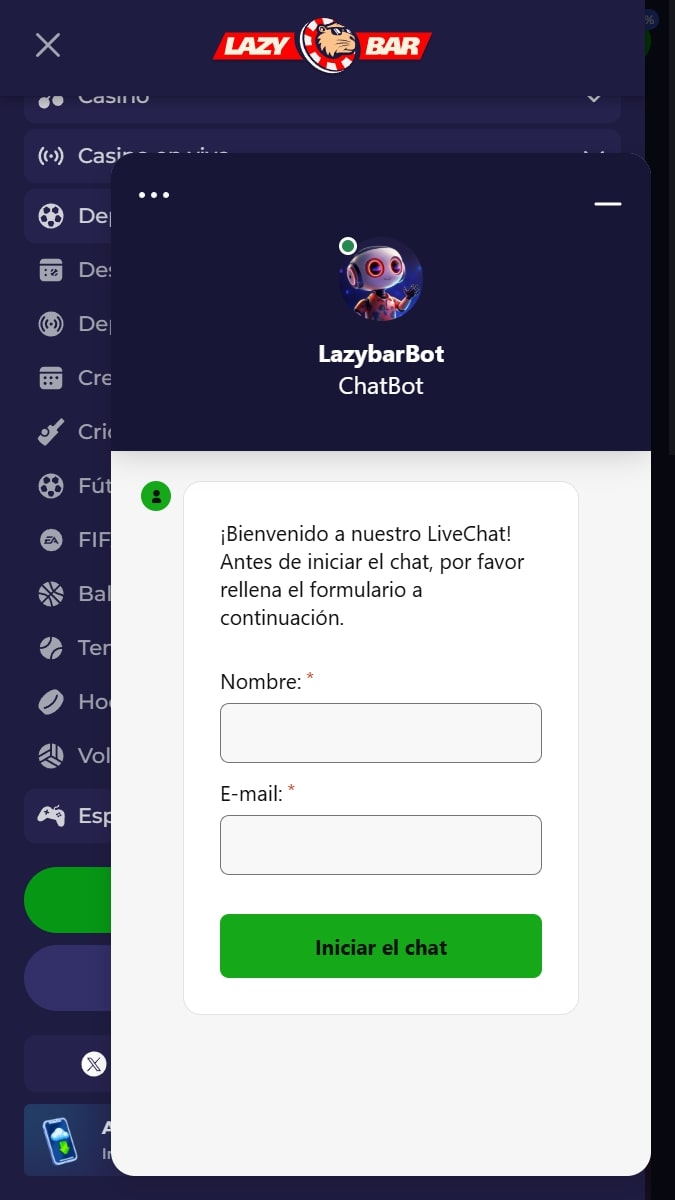
Task: Select the soccer ball sports icon
Action: point(50,216)
